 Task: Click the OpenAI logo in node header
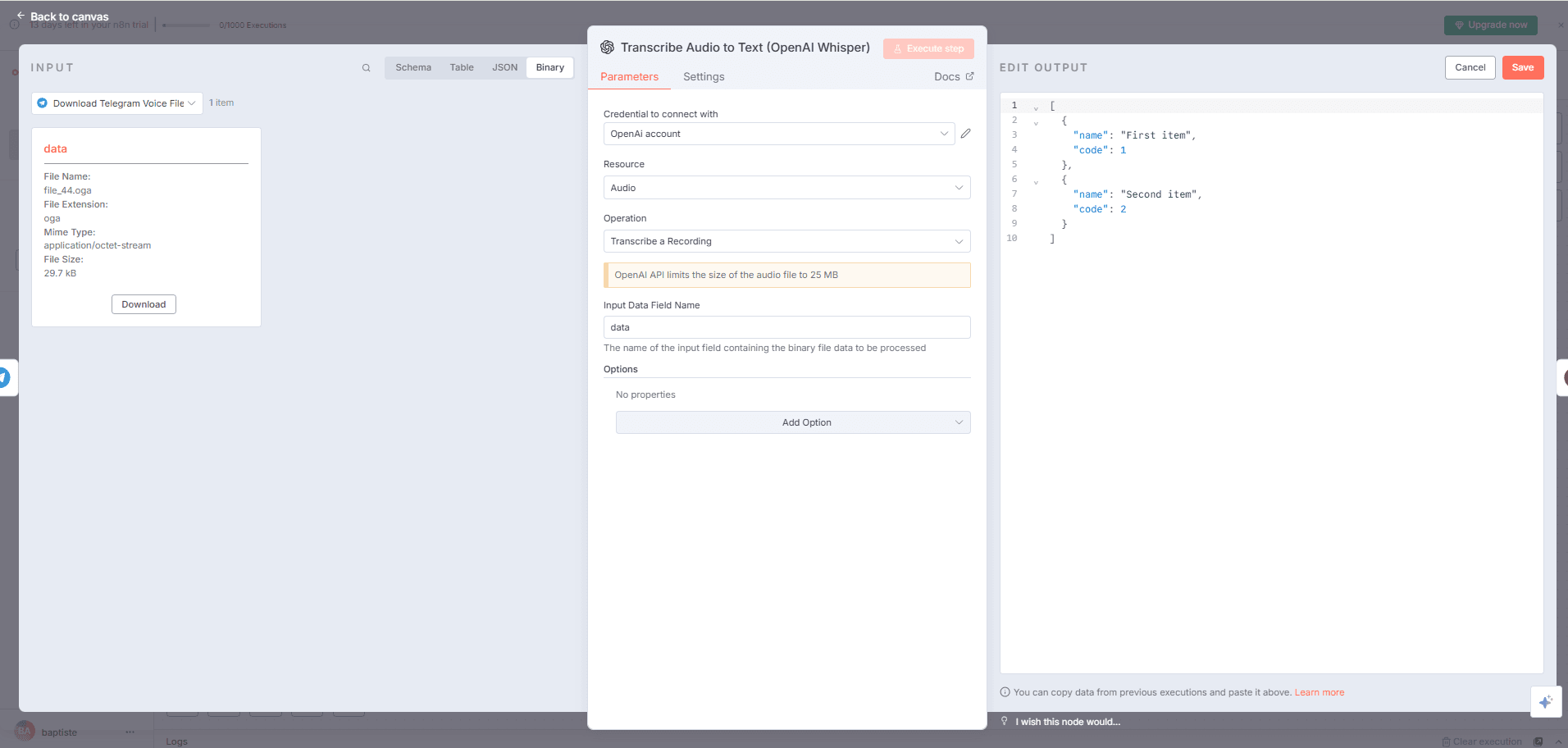tap(607, 48)
